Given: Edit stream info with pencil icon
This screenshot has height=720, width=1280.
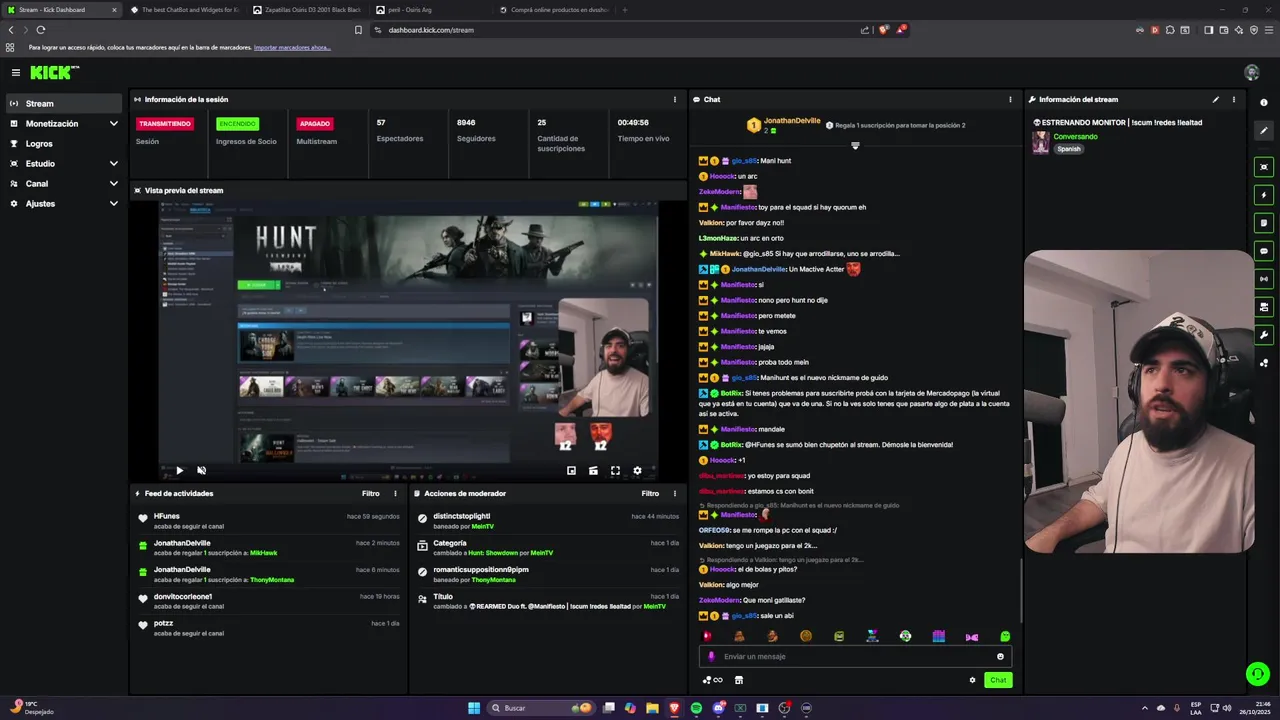Looking at the screenshot, I should 1216,100.
